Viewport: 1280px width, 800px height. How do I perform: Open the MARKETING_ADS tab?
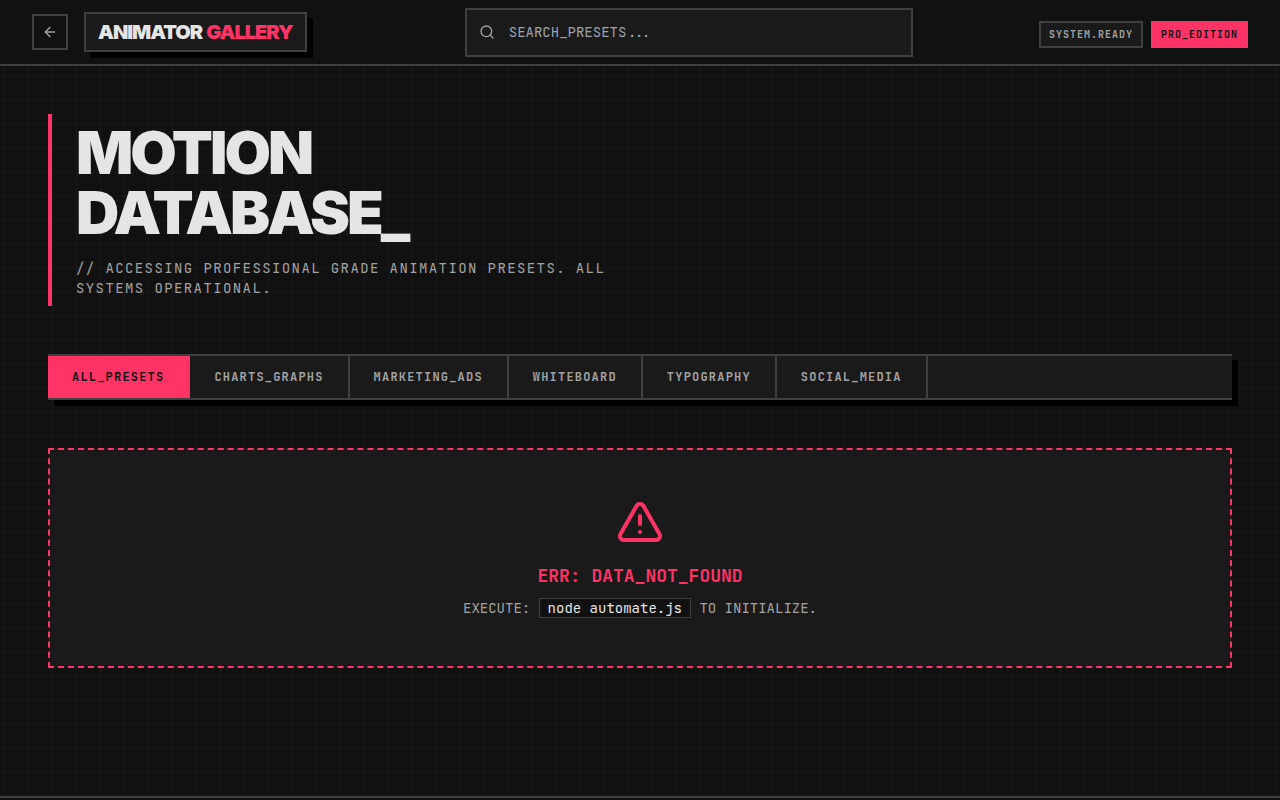[x=428, y=377]
